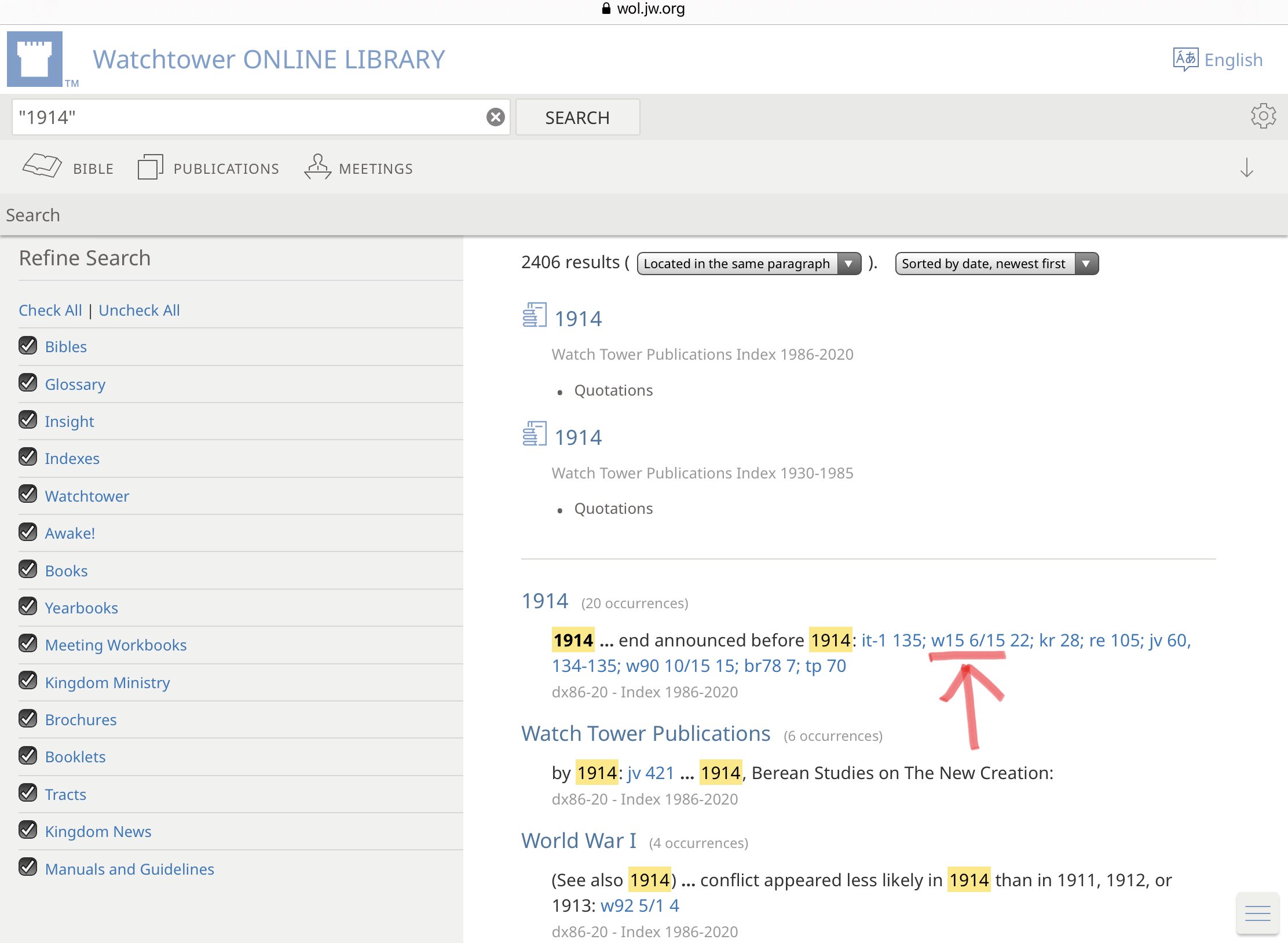Open the 1914 result under Index 1986-2020
The image size is (1288, 943).
(x=578, y=319)
